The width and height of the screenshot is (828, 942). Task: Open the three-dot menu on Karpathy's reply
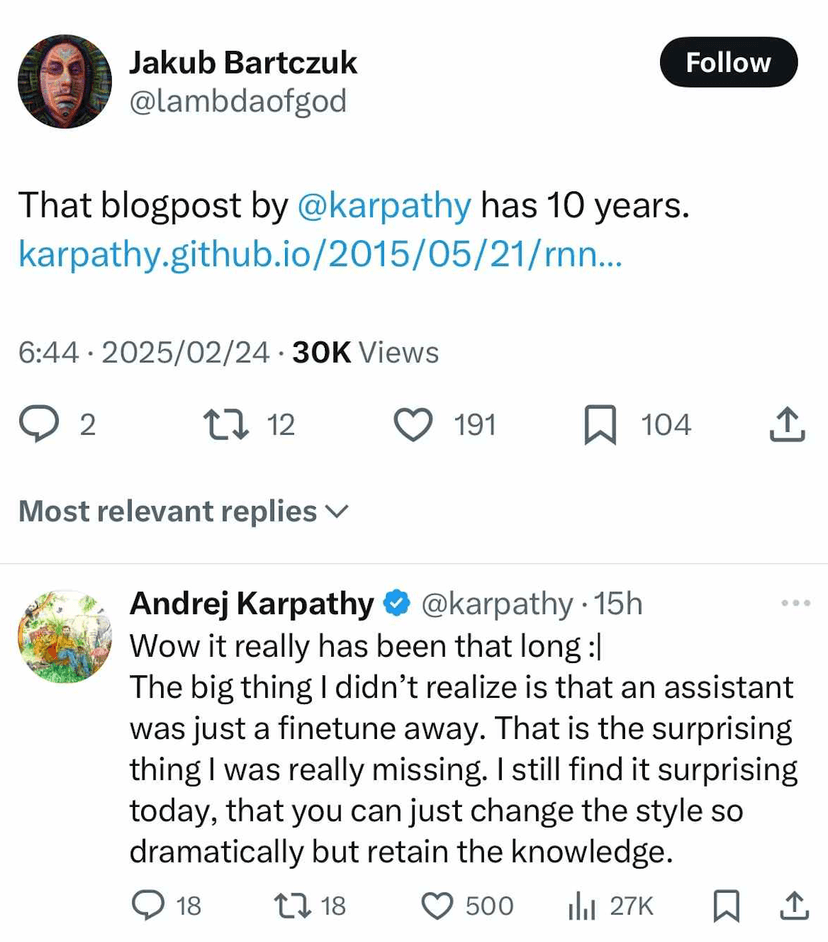pyautogui.click(x=795, y=601)
